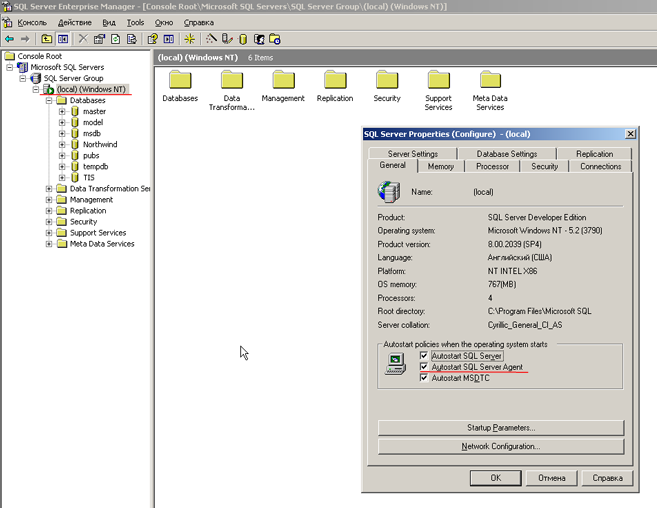The image size is (657, 508).
Task: Select the pubs database in tree
Action: [91, 156]
